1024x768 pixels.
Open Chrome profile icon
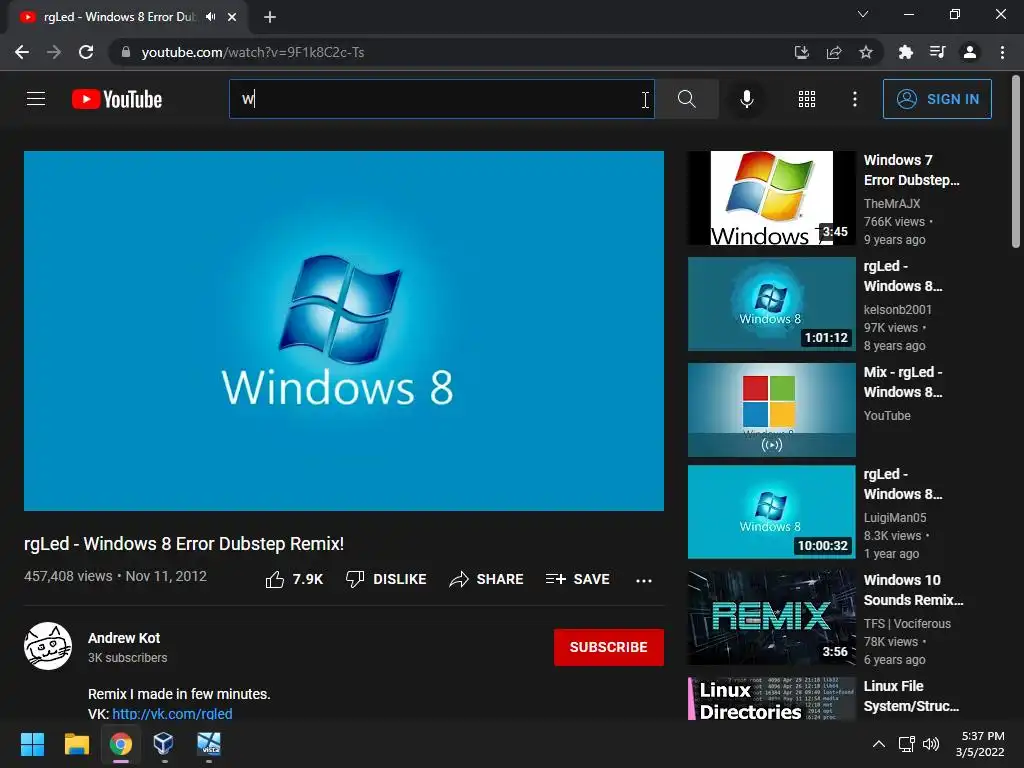970,52
